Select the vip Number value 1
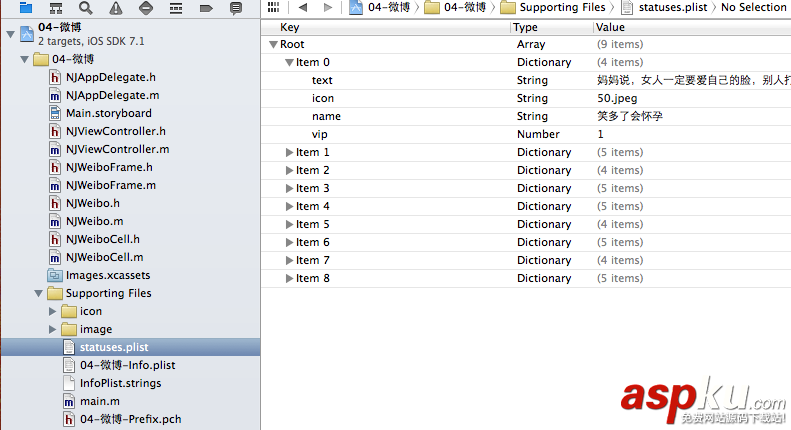 (600, 134)
